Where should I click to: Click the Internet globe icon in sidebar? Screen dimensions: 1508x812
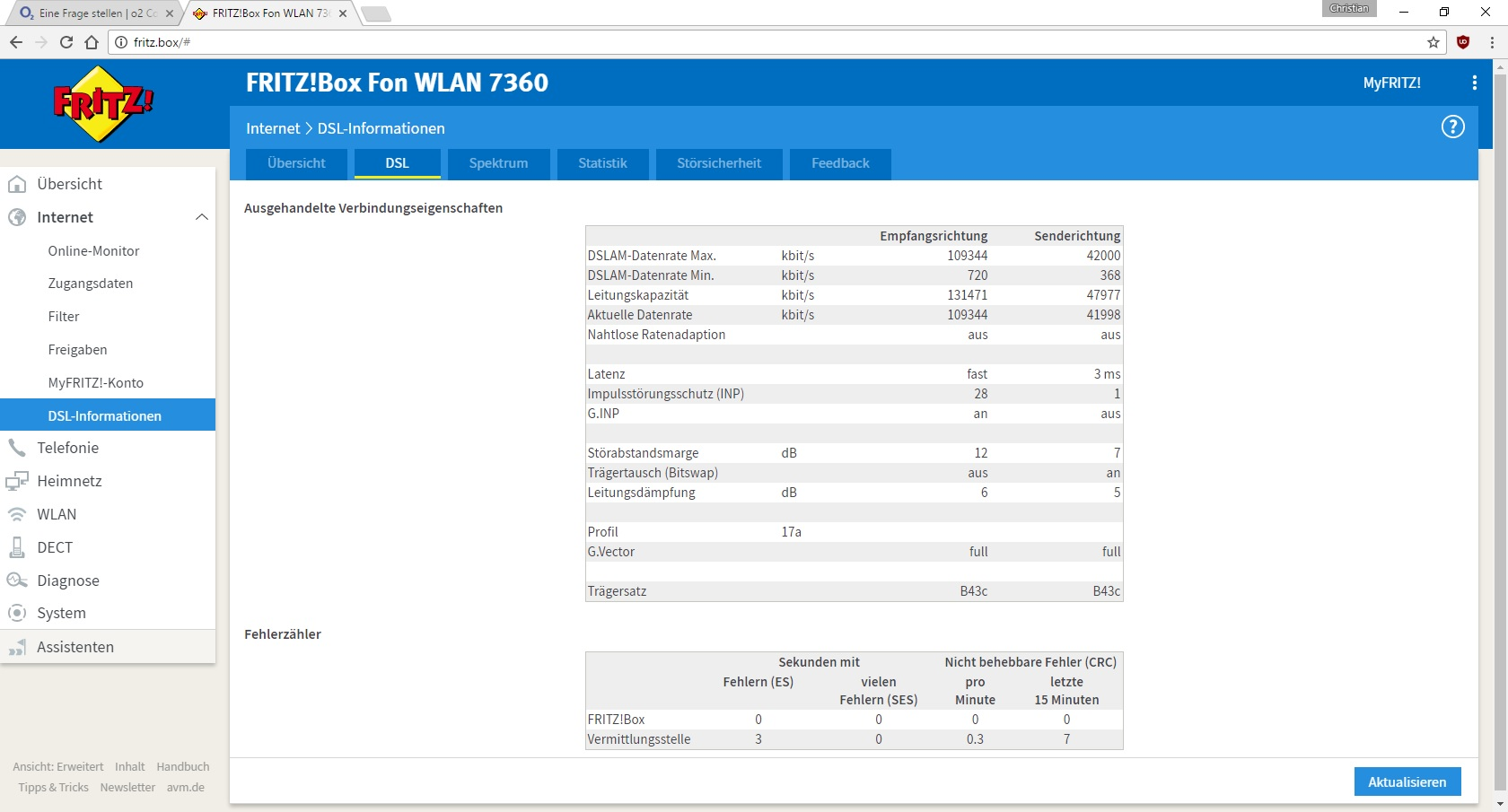17,217
